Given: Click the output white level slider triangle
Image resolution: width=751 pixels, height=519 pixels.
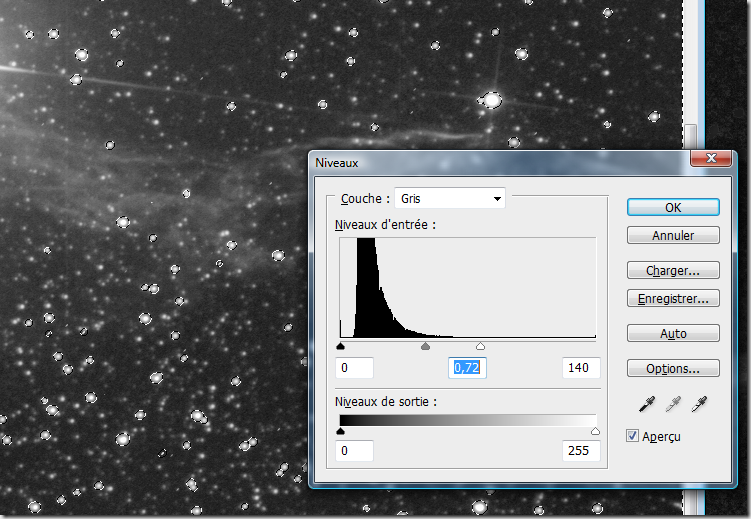Looking at the screenshot, I should point(596,430).
